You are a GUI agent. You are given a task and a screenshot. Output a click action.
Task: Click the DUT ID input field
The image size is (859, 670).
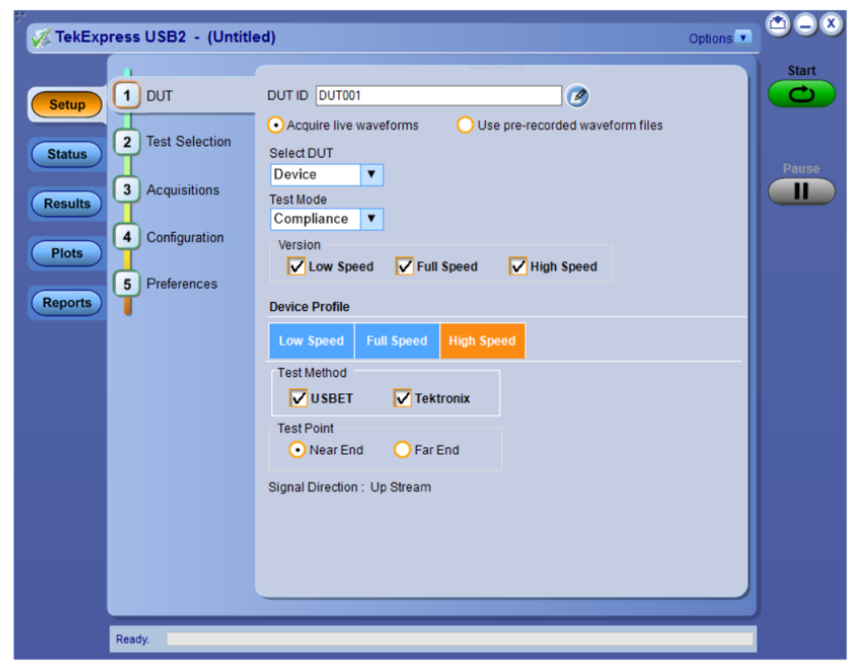click(439, 96)
